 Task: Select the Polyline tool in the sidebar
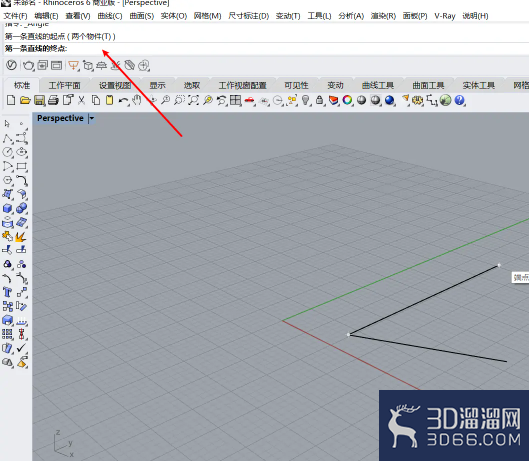(8, 138)
